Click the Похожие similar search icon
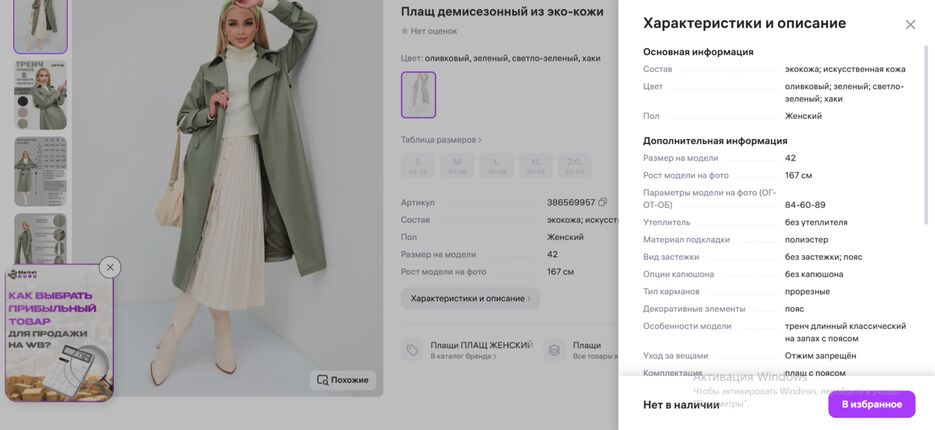The width and height of the screenshot is (935, 430). pyautogui.click(x=323, y=380)
